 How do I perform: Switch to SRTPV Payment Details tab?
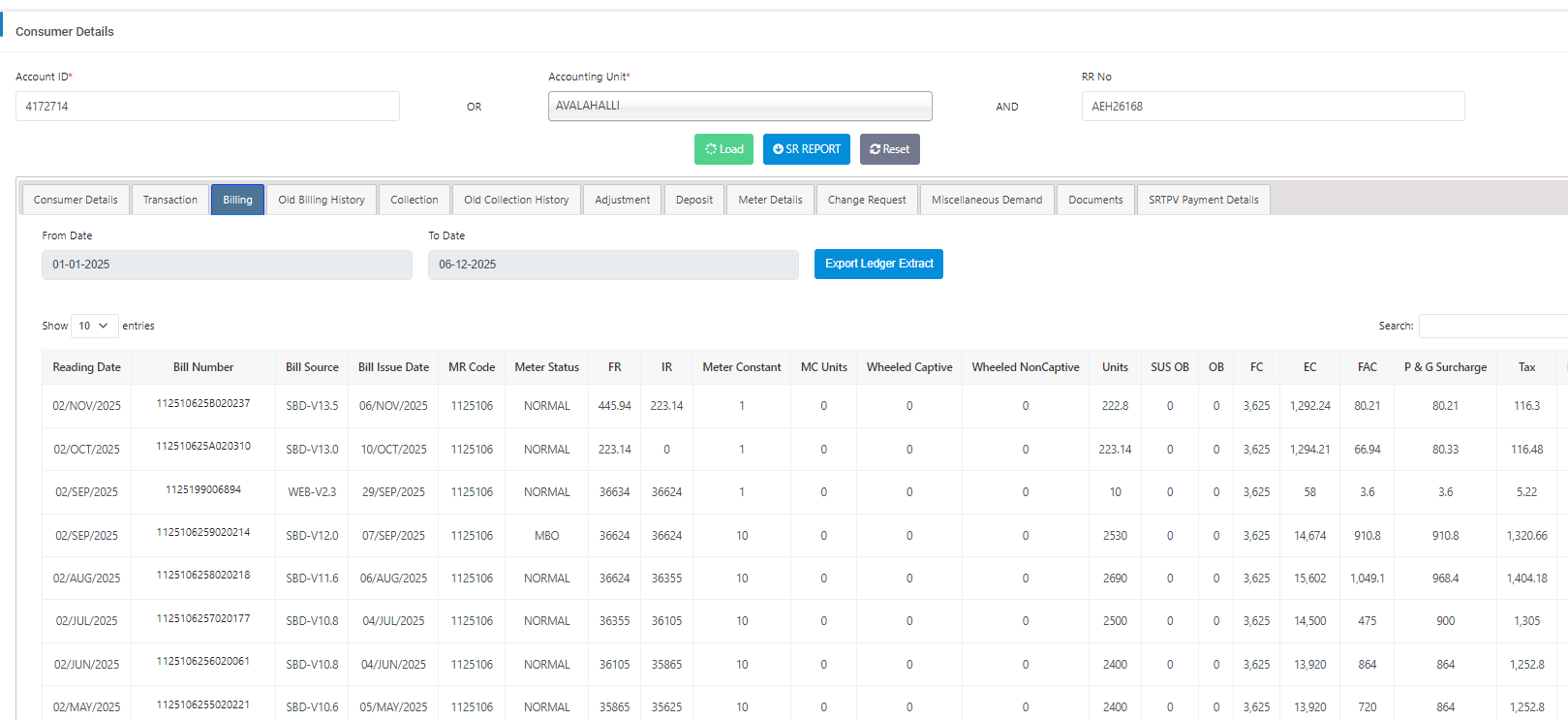(x=1203, y=200)
